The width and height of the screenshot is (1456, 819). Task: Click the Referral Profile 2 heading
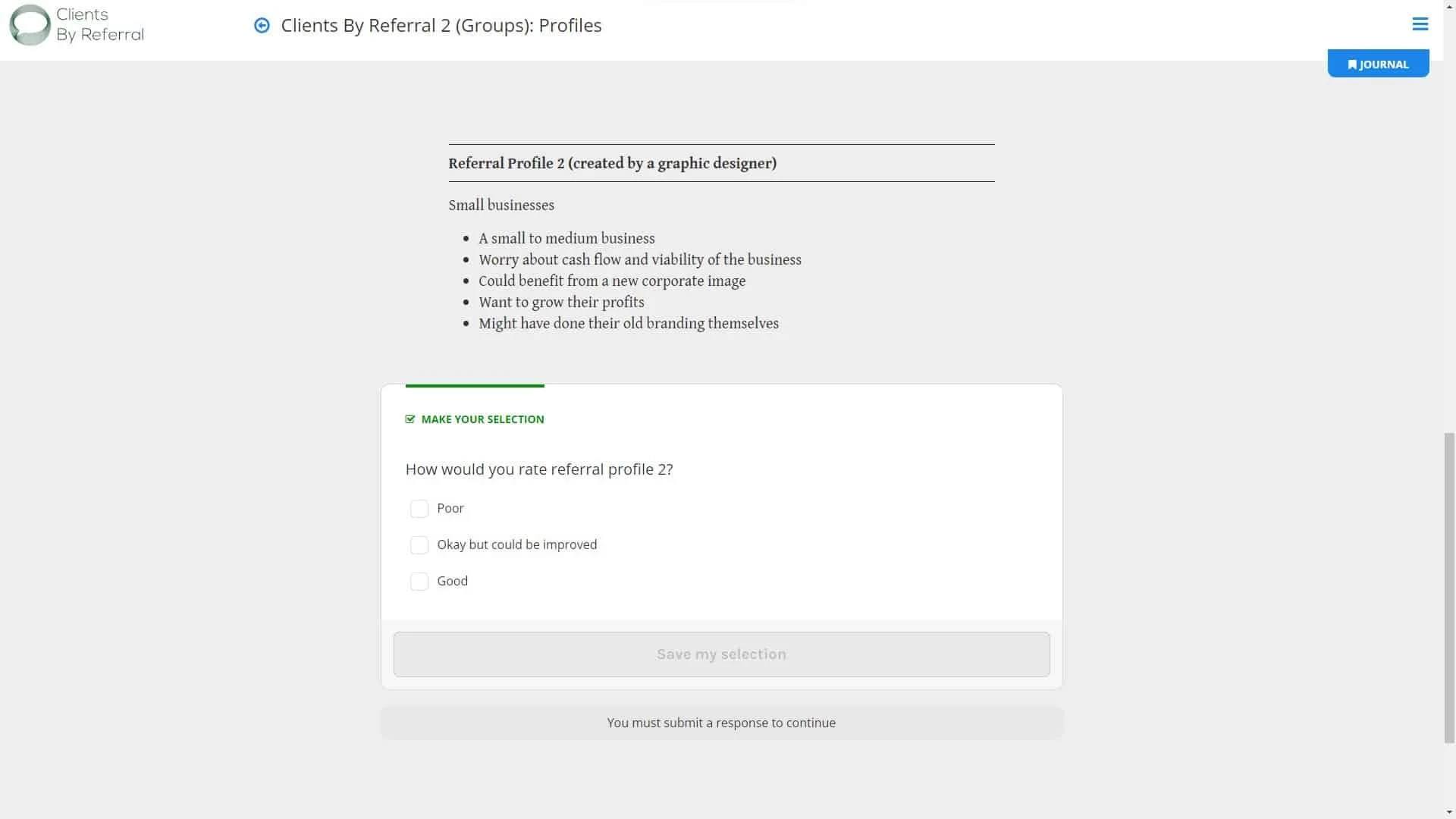[612, 163]
